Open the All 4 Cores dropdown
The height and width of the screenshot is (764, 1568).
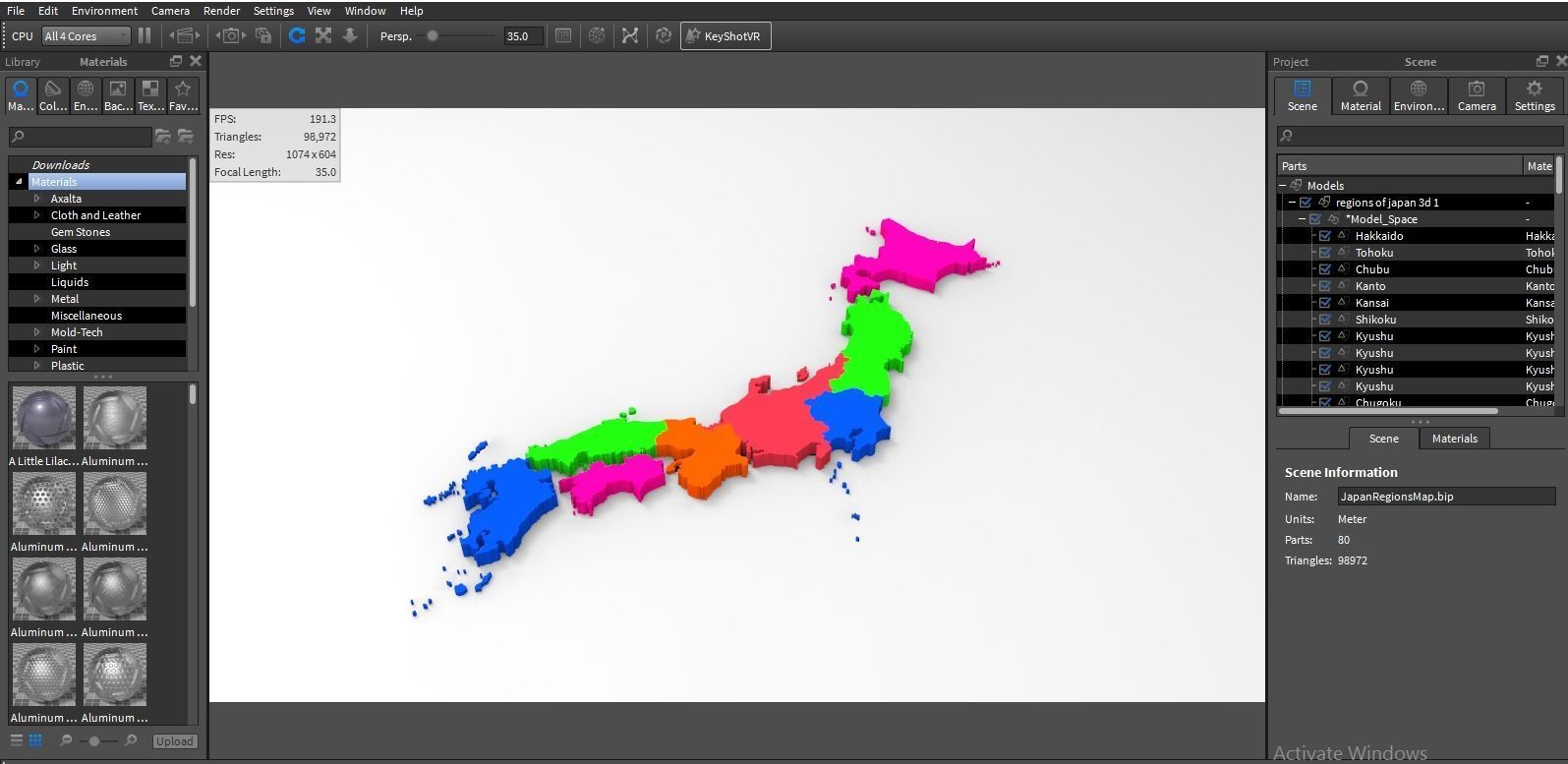coord(86,35)
